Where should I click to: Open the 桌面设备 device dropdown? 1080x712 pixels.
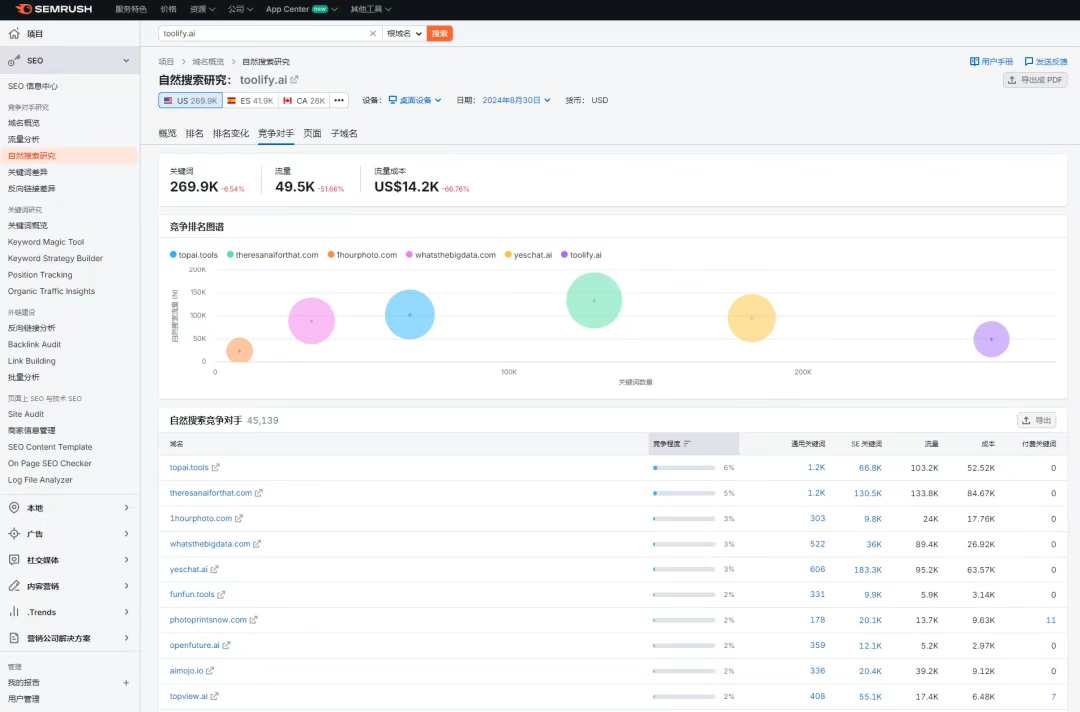(415, 101)
